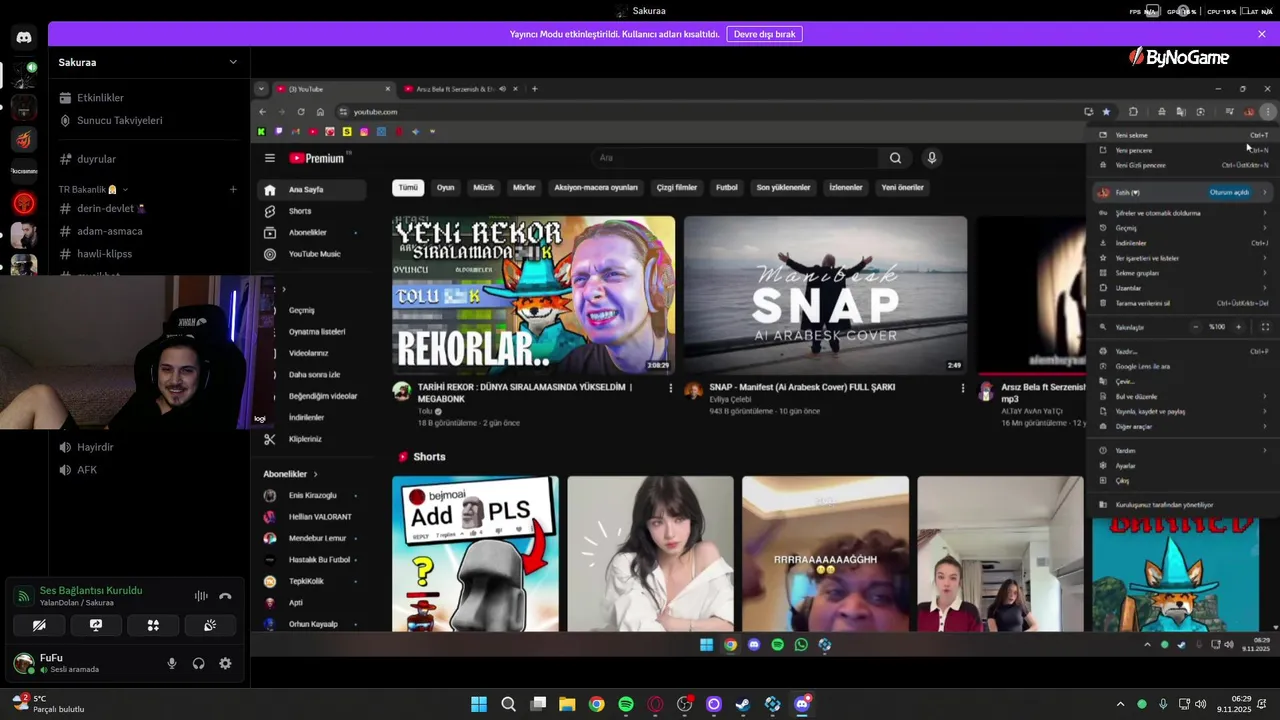
Task: Open Ayarlar in the Chrome menu
Action: point(1184,466)
